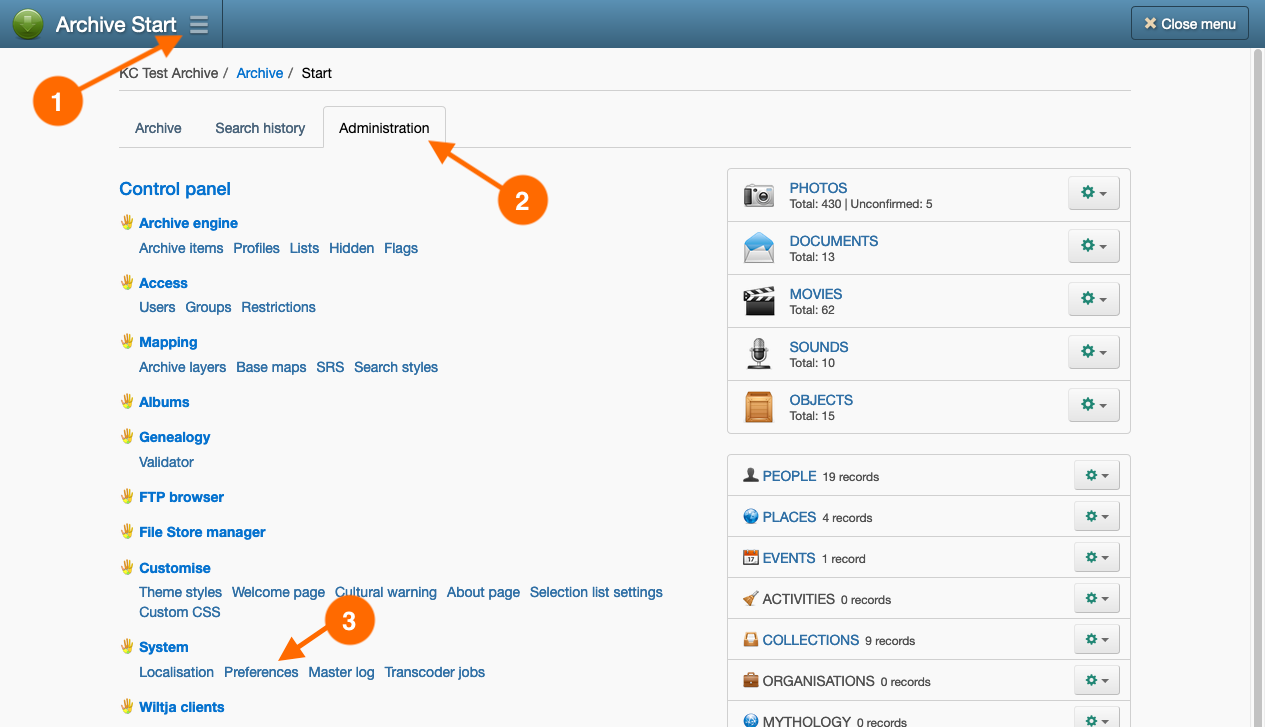Open the gear dropdown for Sounds

tap(1094, 352)
